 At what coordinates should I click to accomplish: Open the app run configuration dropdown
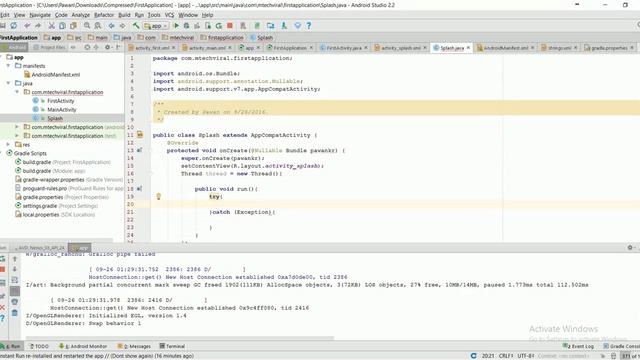[156, 26]
